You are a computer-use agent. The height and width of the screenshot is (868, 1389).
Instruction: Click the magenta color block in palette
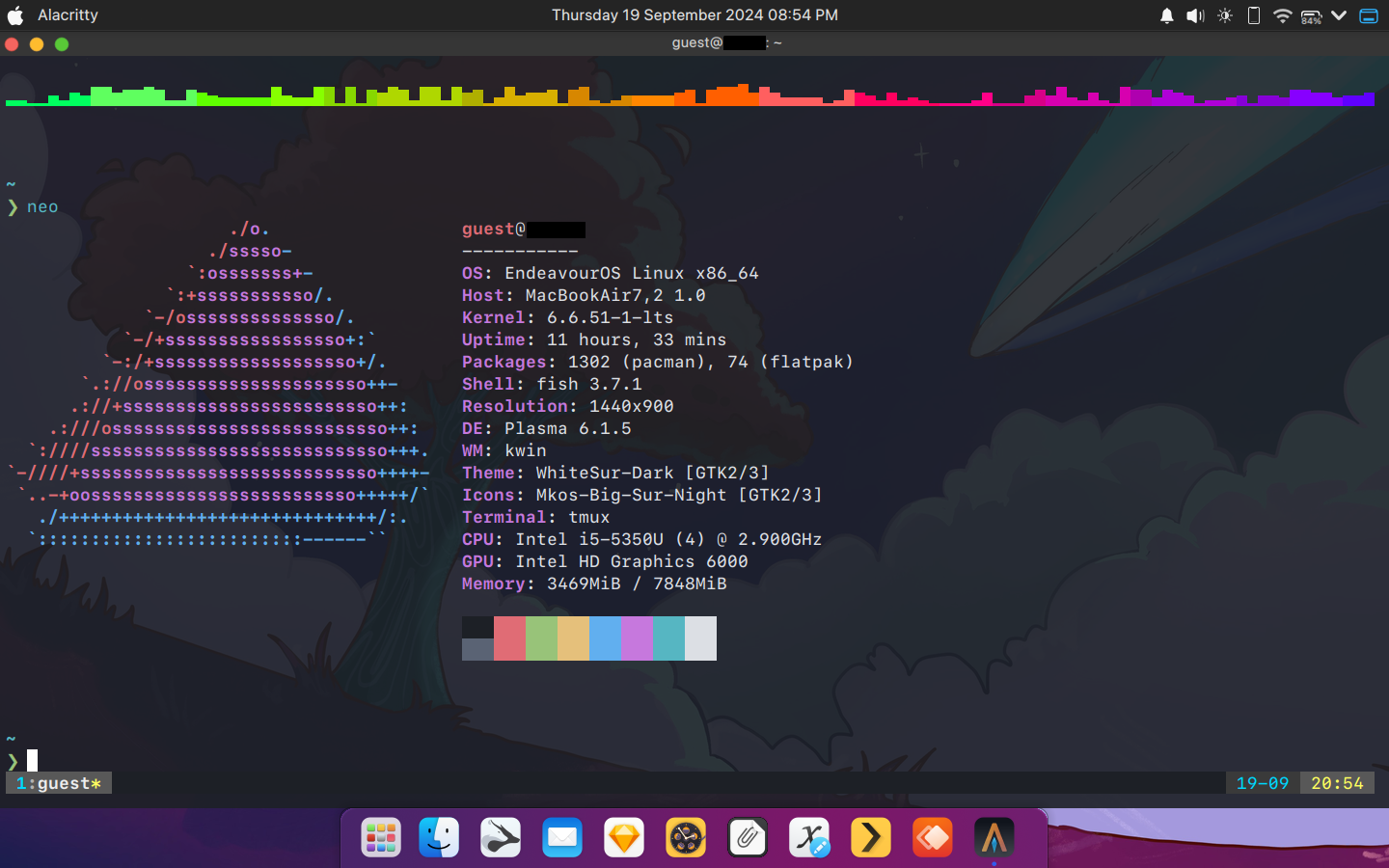tap(637, 638)
